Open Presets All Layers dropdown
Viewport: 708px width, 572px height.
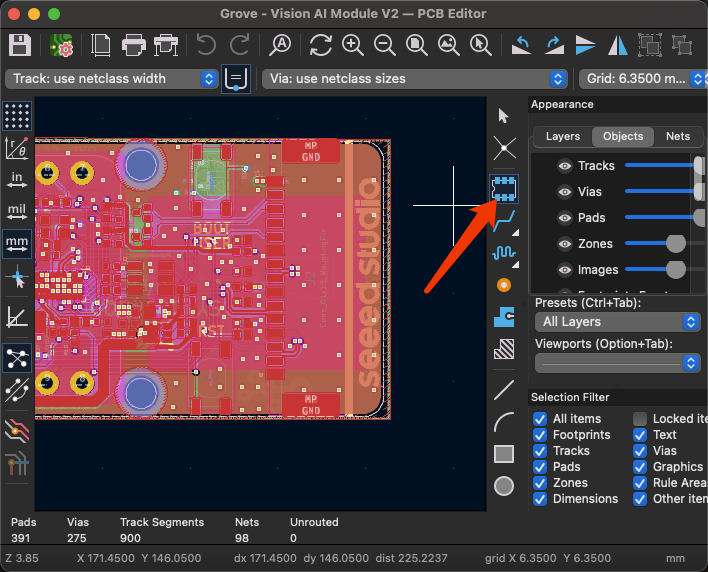click(617, 322)
